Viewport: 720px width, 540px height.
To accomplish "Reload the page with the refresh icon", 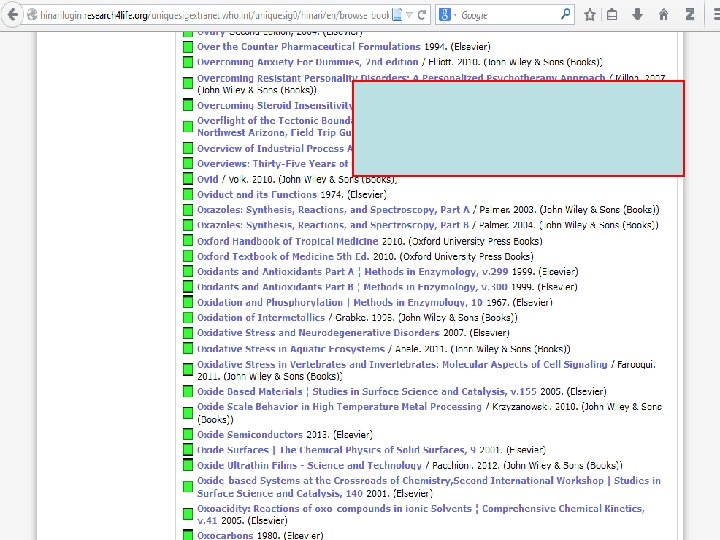I will coord(422,15).
